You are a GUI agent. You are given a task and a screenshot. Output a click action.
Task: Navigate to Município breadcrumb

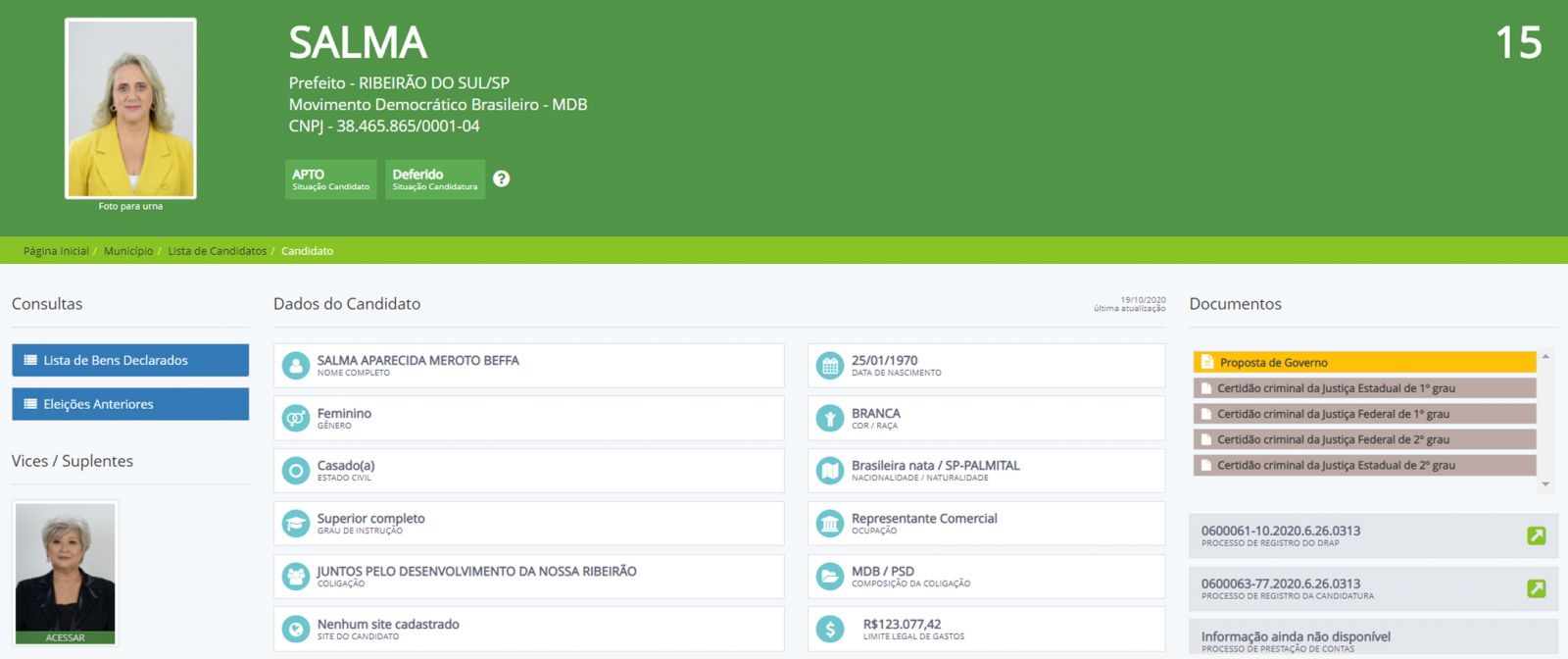point(128,251)
